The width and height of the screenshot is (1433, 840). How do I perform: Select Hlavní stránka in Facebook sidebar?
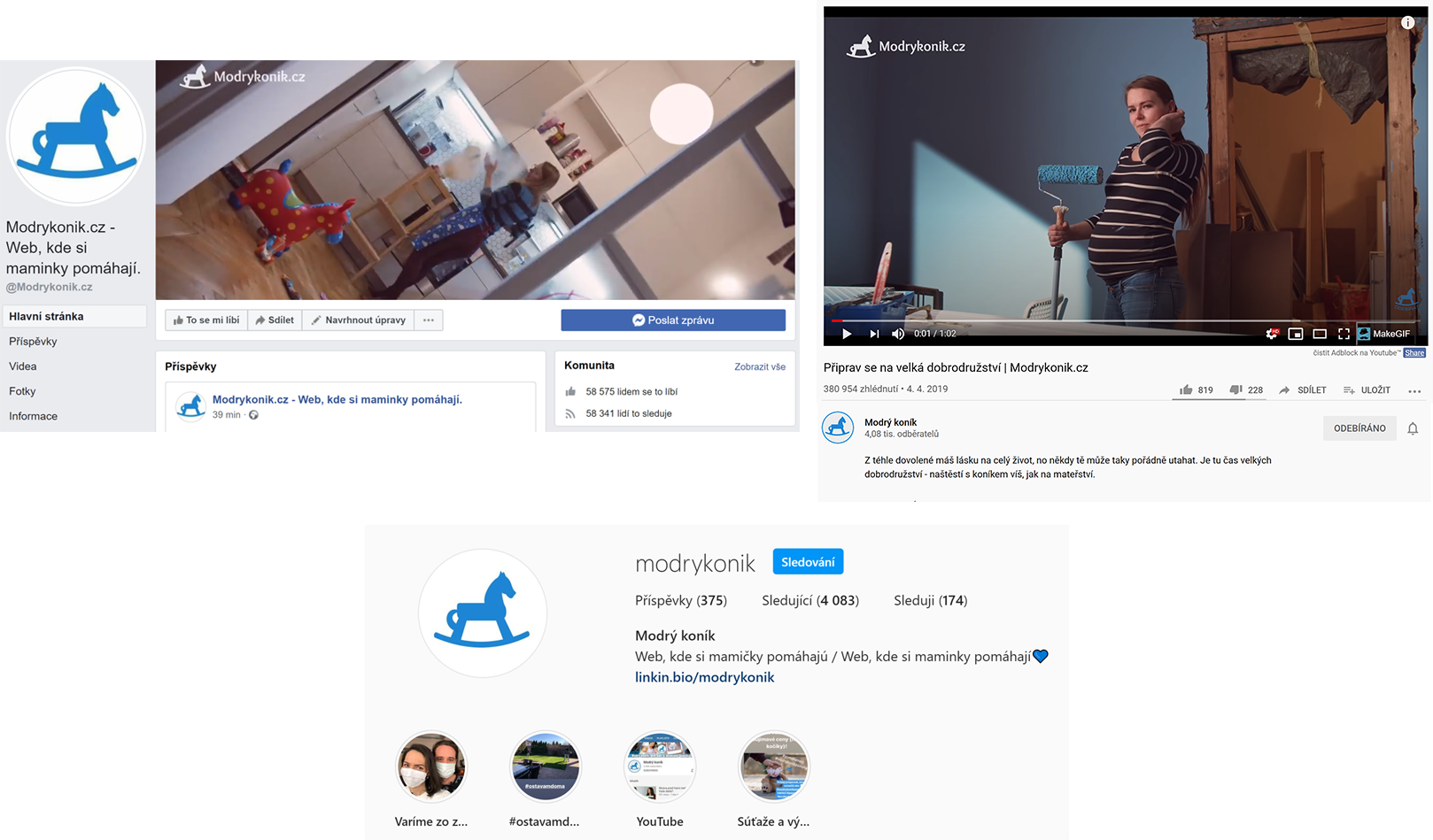(x=74, y=316)
